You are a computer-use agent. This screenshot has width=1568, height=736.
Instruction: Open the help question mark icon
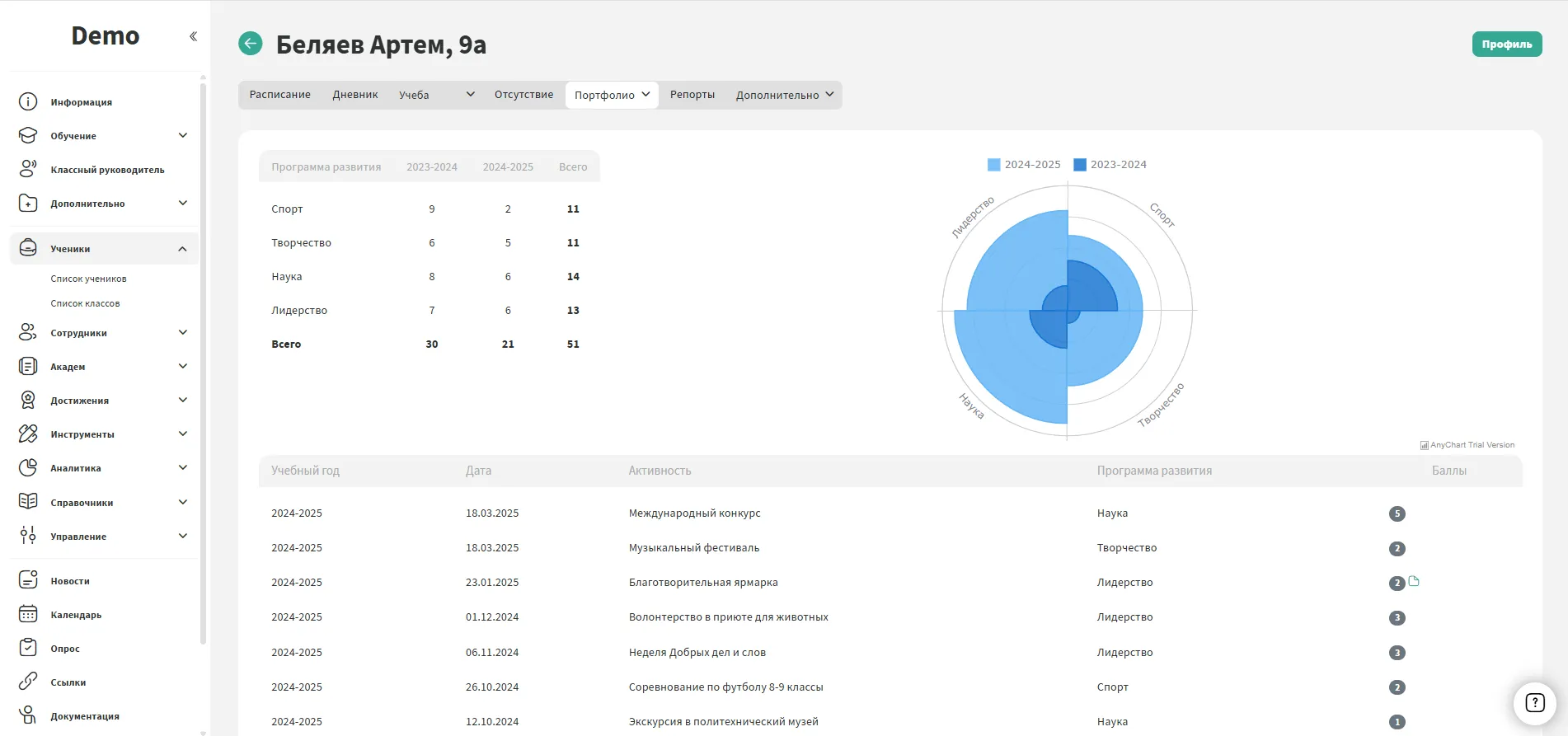(1534, 703)
